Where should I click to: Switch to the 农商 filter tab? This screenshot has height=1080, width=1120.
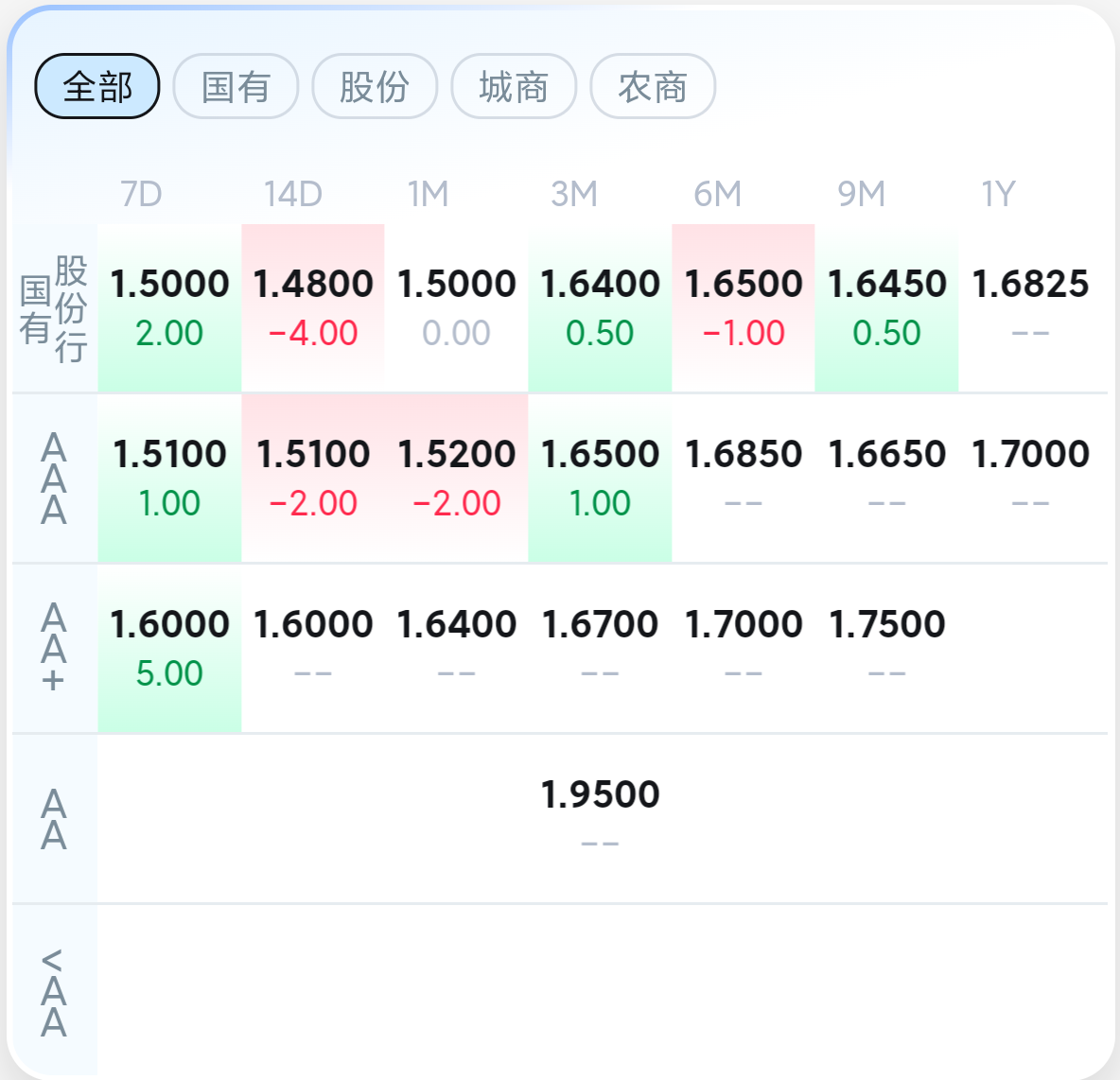pyautogui.click(x=652, y=86)
